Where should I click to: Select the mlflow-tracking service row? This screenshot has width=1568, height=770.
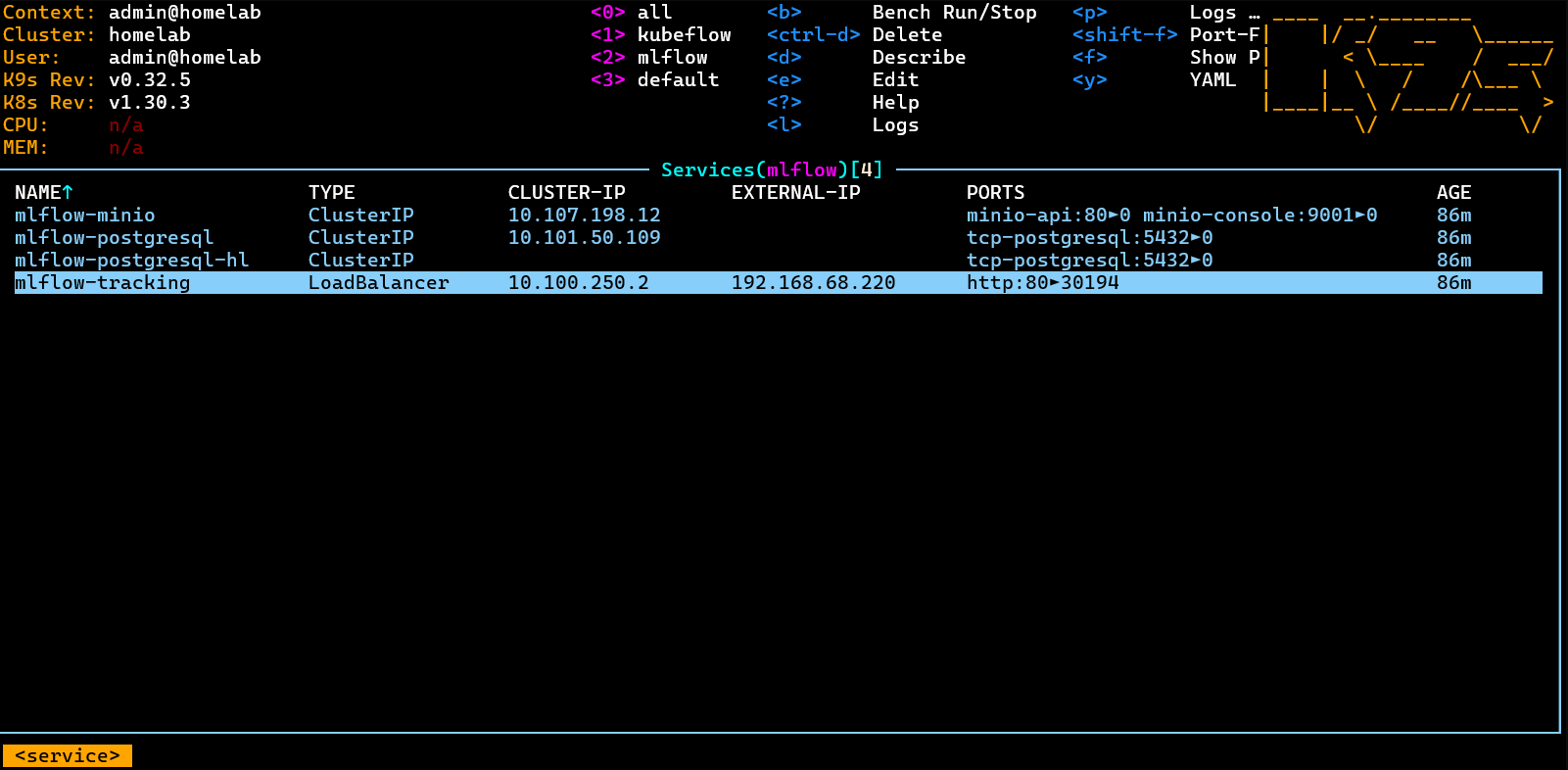point(779,282)
